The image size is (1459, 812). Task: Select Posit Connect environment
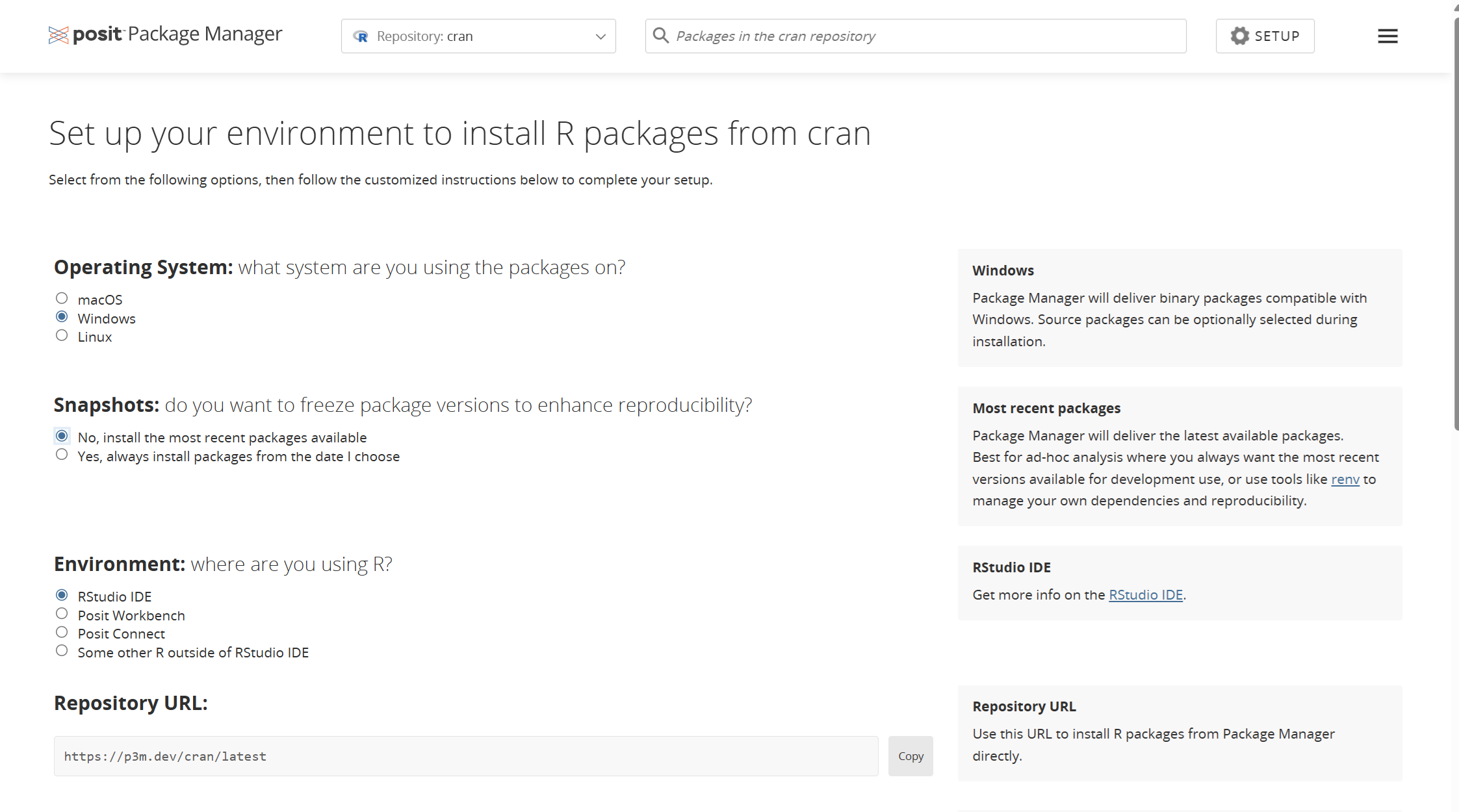coord(62,632)
